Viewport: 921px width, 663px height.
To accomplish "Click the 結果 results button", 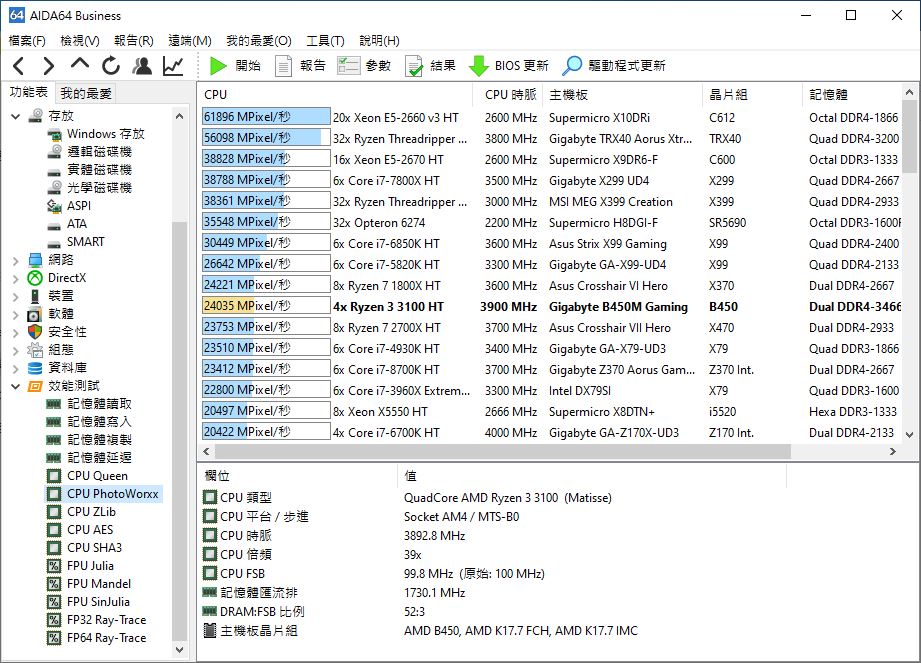I will click(x=430, y=66).
